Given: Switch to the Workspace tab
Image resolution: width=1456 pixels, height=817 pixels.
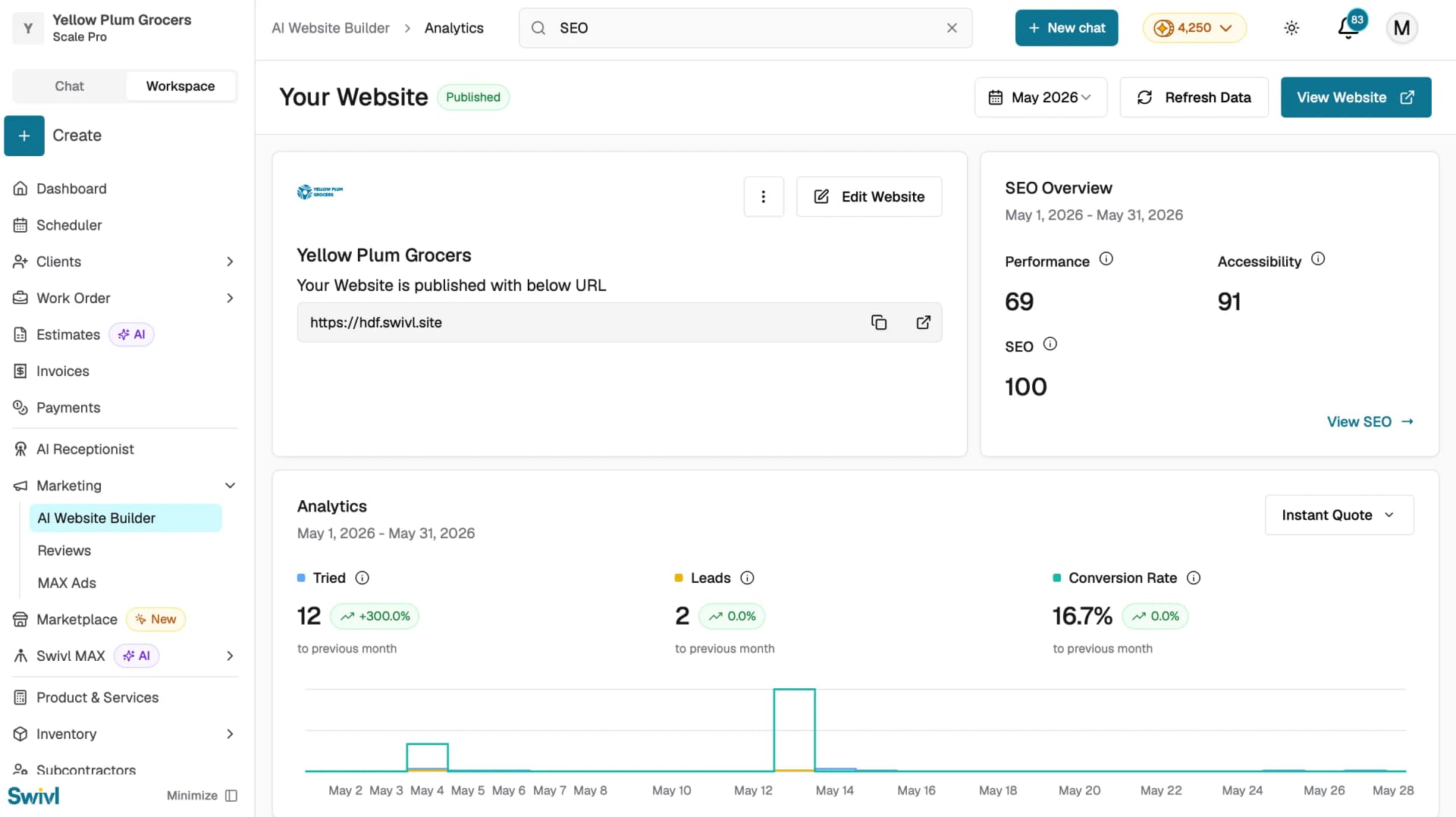Looking at the screenshot, I should pos(180,86).
